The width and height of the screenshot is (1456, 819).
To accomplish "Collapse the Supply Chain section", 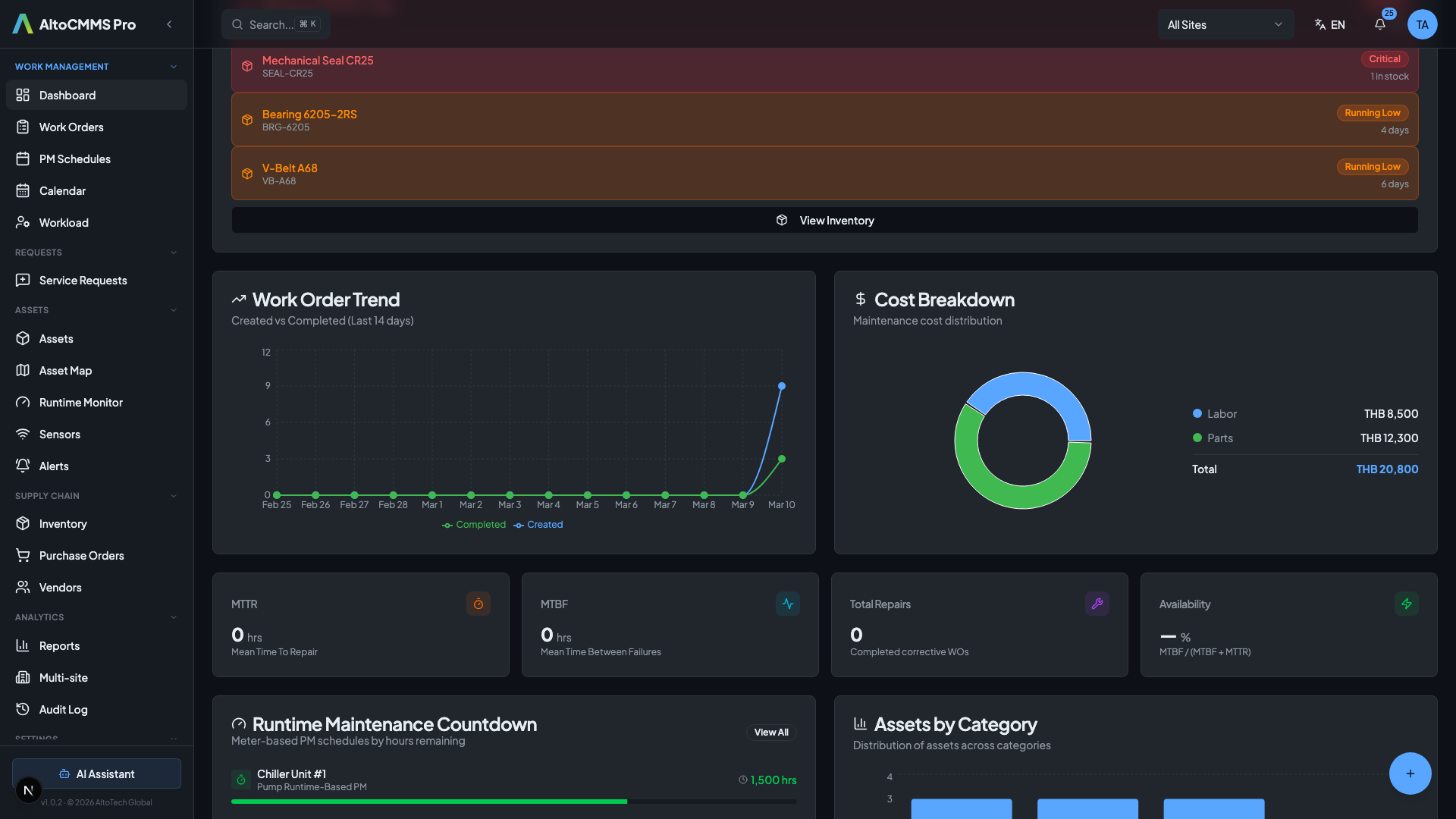I will pyautogui.click(x=174, y=496).
